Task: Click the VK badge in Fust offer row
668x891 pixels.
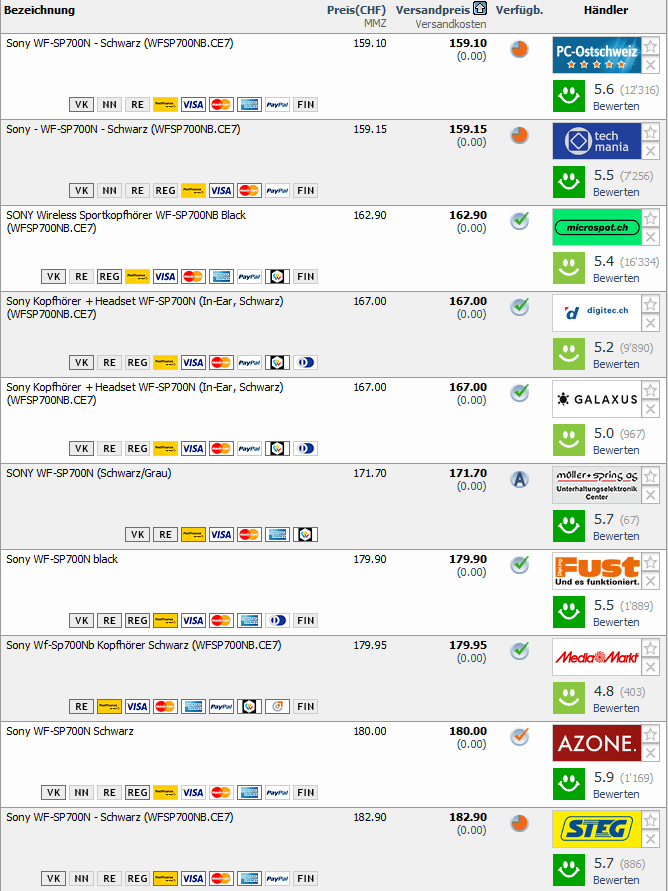Action: (82, 620)
